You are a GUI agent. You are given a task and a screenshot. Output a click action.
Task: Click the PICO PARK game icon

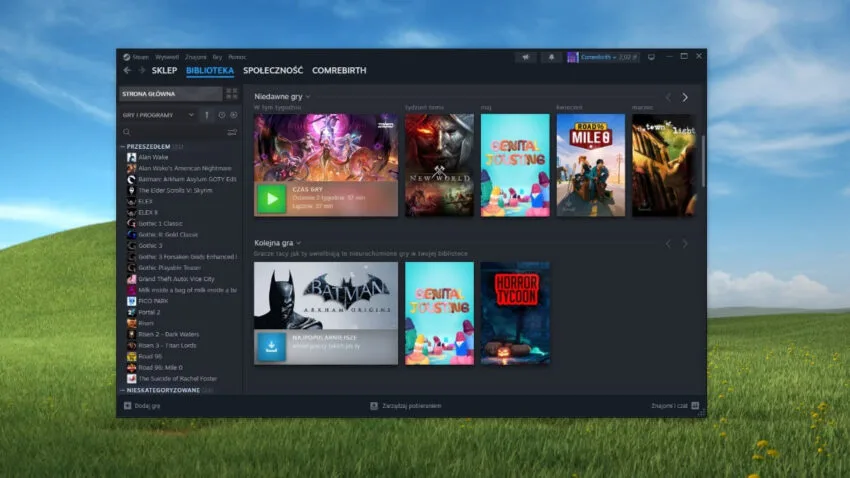pos(131,301)
